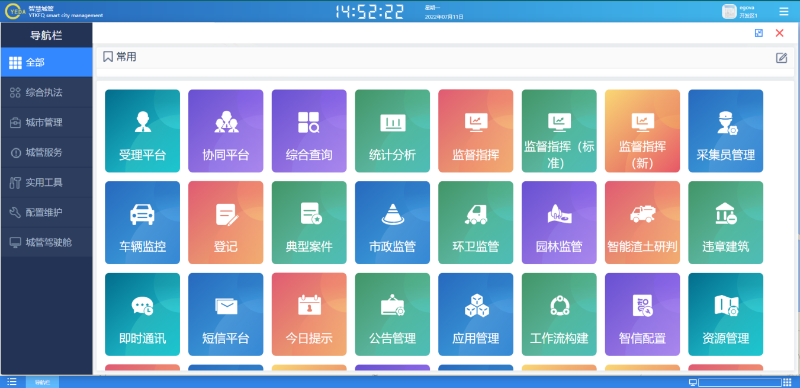Image resolution: width=800 pixels, height=388 pixels.
Task: Open the 统计分析 tile
Action: click(x=392, y=131)
